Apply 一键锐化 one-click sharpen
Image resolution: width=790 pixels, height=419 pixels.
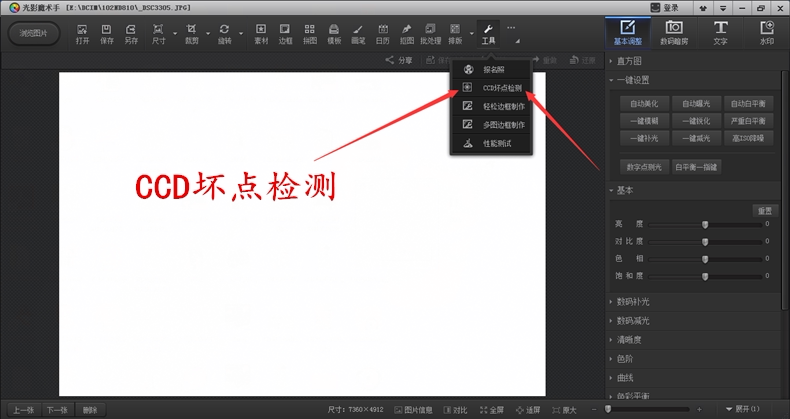pos(696,121)
